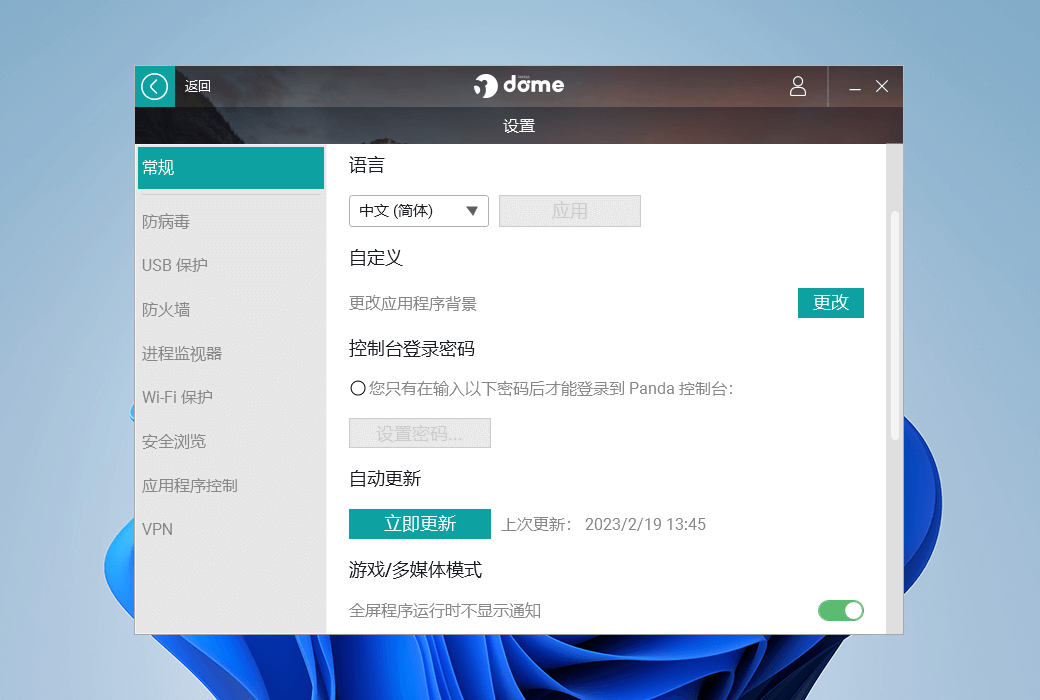Open the 防火墙 settings section

click(166, 310)
